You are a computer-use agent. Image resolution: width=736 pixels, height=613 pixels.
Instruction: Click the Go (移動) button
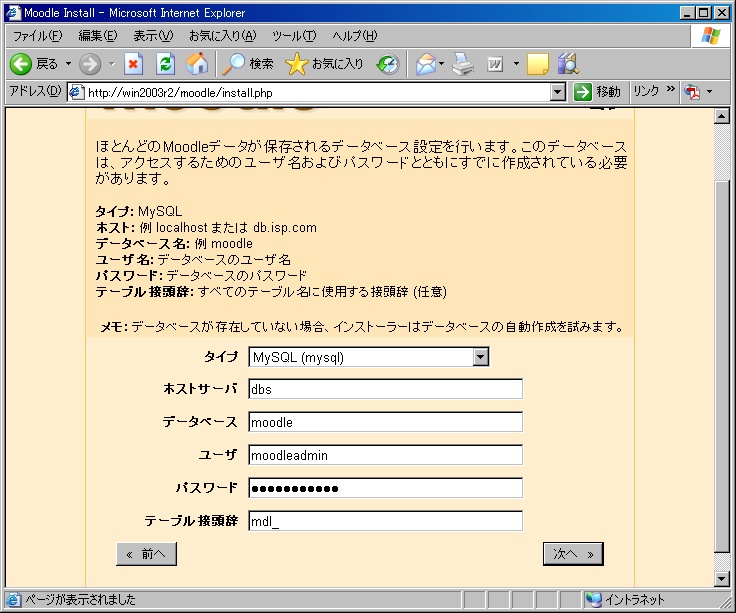click(x=597, y=92)
